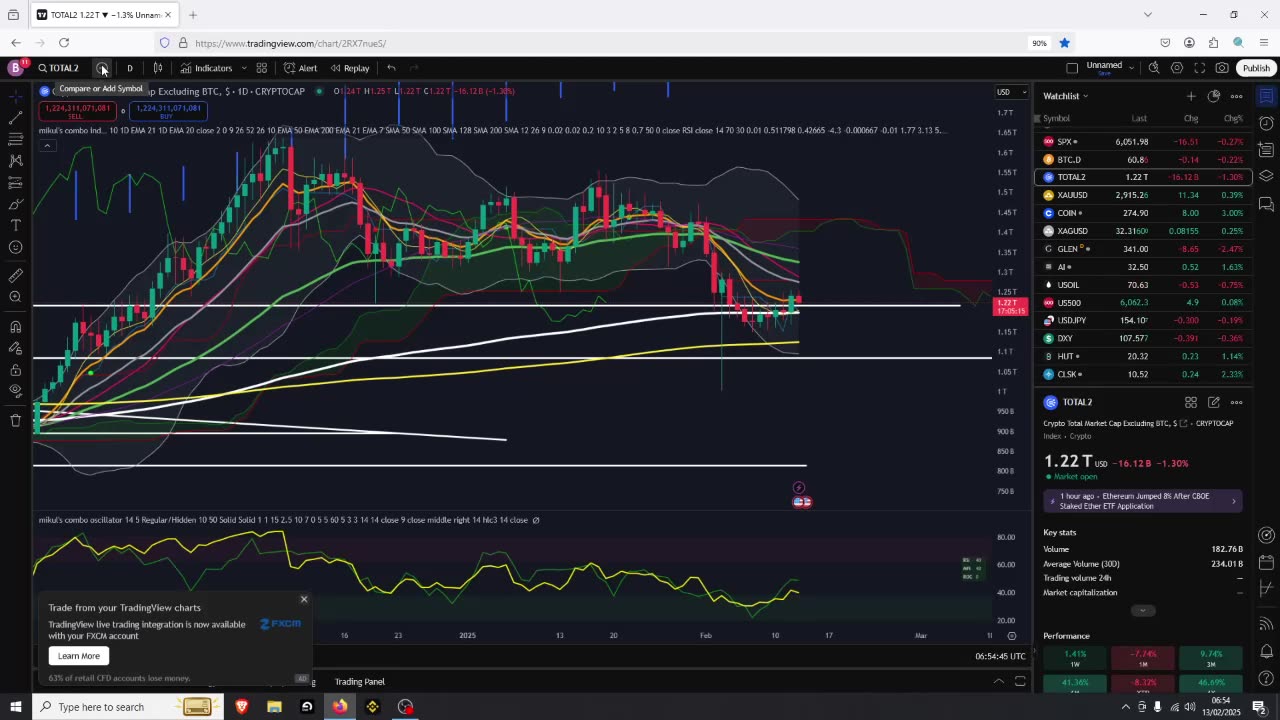Image resolution: width=1280 pixels, height=720 pixels.
Task: Select the crosshair cursor tool
Action: 15,96
